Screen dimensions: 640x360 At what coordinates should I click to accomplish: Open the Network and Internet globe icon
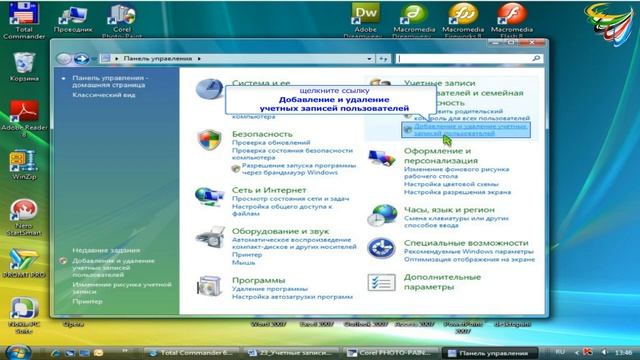coord(209,196)
